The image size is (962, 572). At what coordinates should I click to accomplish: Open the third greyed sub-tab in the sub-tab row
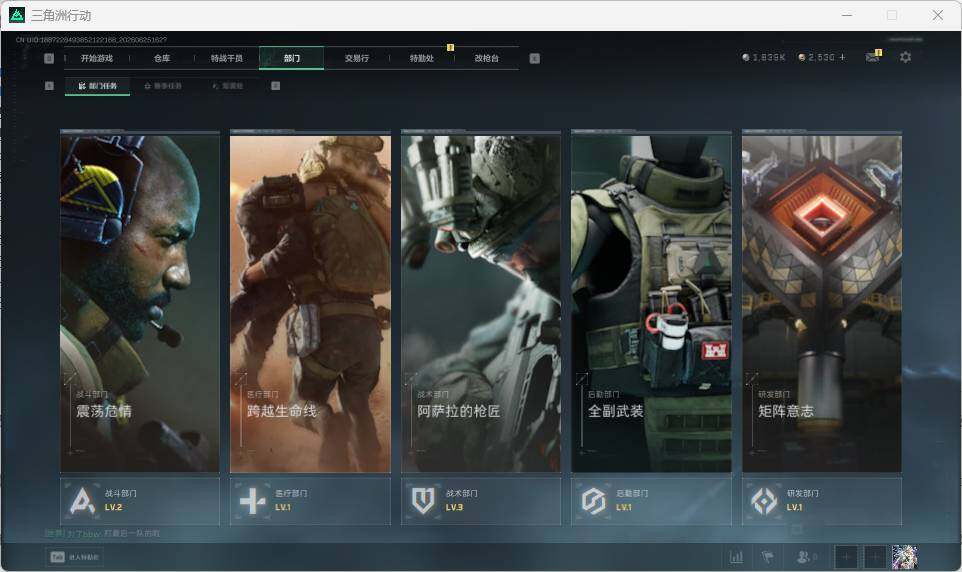[x=228, y=86]
